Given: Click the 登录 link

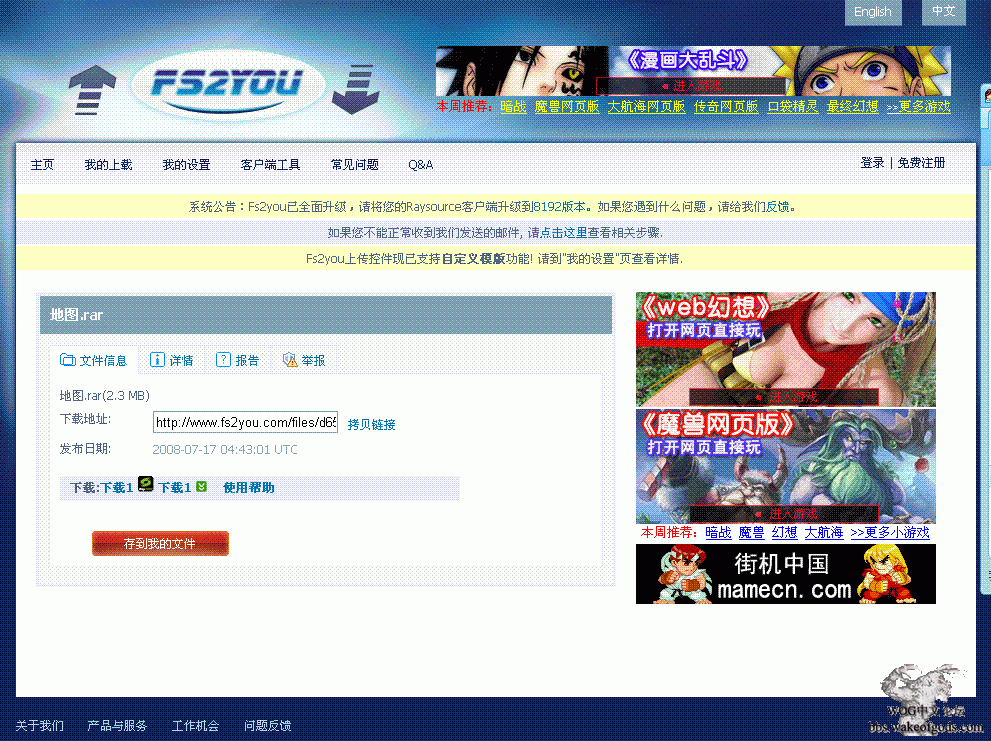Looking at the screenshot, I should 872,162.
